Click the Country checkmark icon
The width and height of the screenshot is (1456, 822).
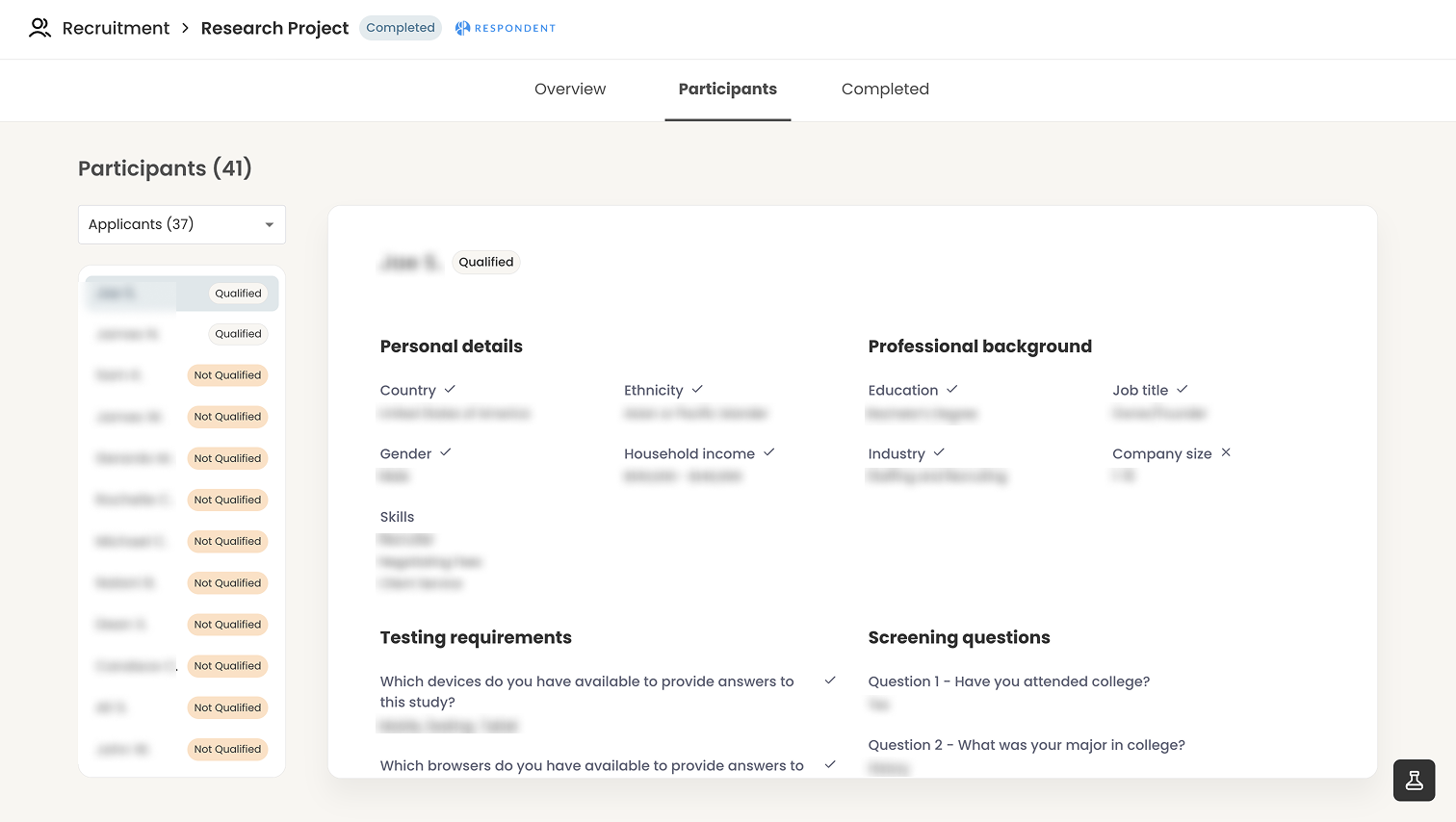click(x=450, y=389)
